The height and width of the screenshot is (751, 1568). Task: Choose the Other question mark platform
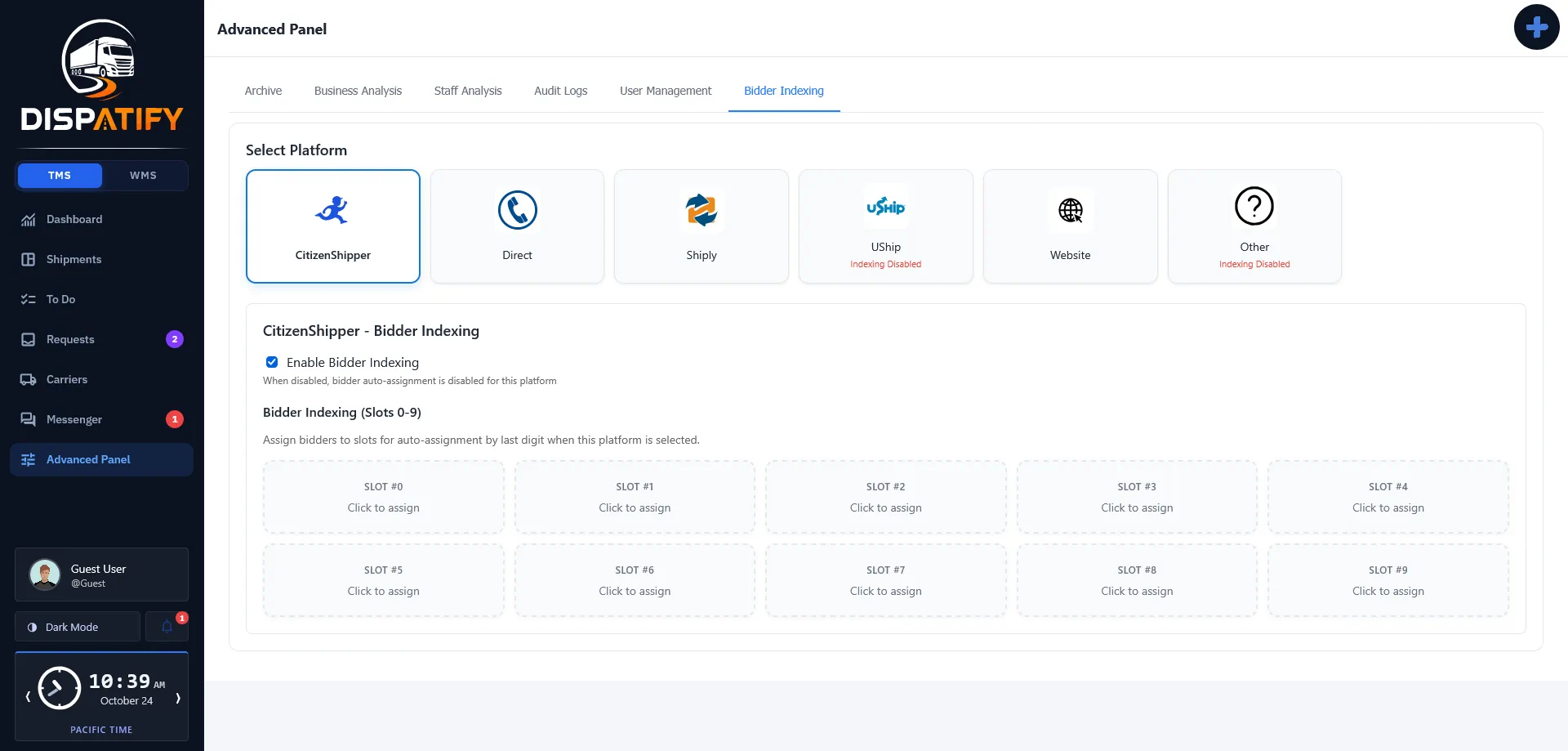[1254, 226]
